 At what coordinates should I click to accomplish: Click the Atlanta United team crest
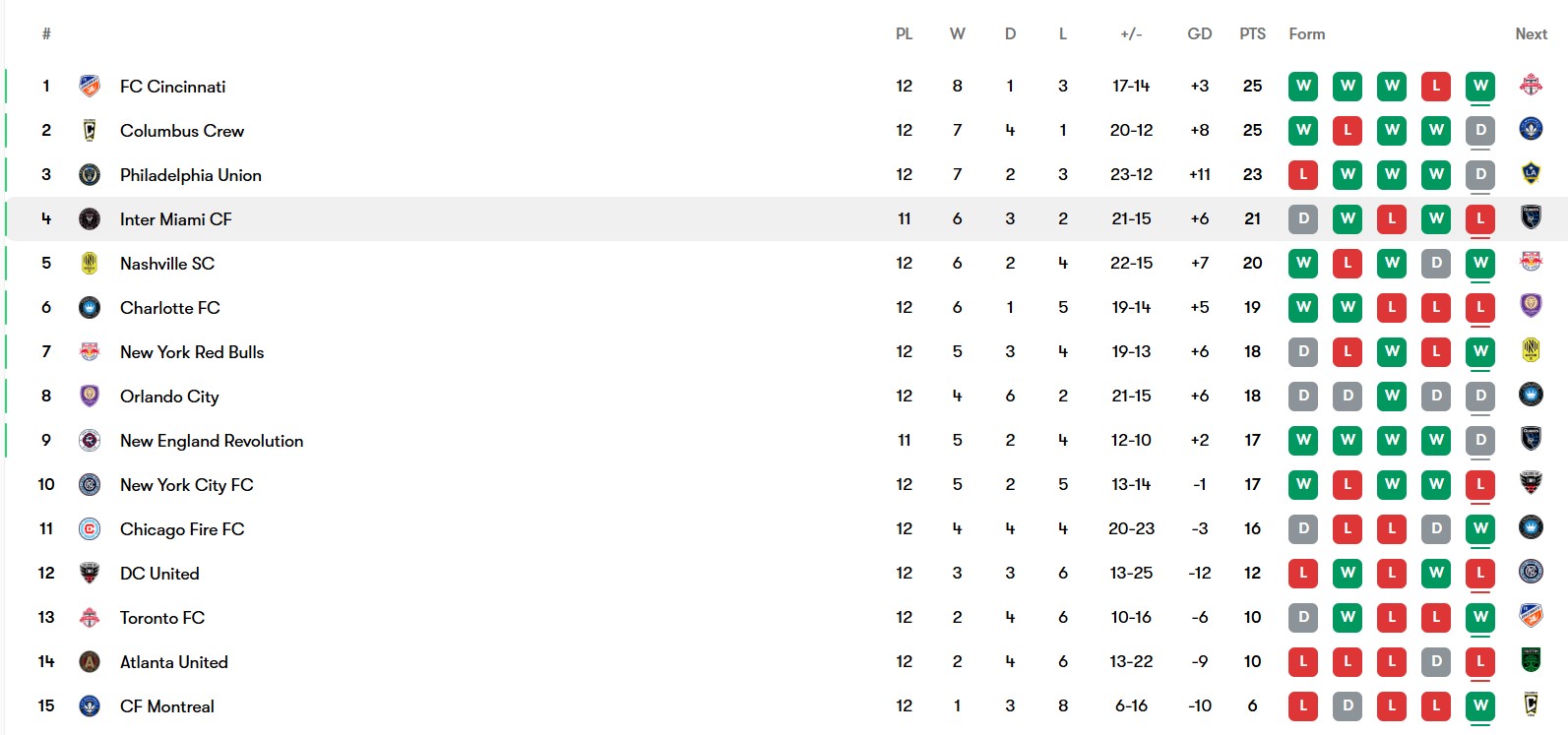point(90,662)
